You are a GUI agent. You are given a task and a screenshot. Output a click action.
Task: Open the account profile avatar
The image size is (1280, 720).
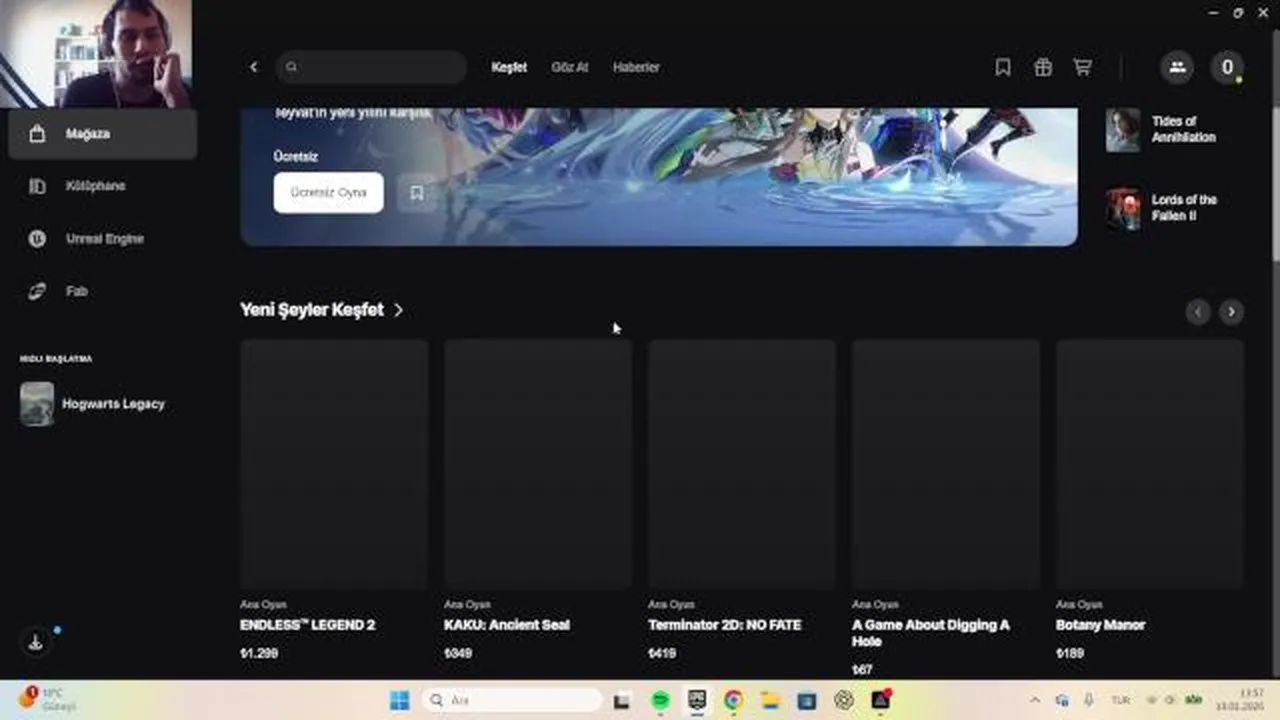coord(1227,67)
